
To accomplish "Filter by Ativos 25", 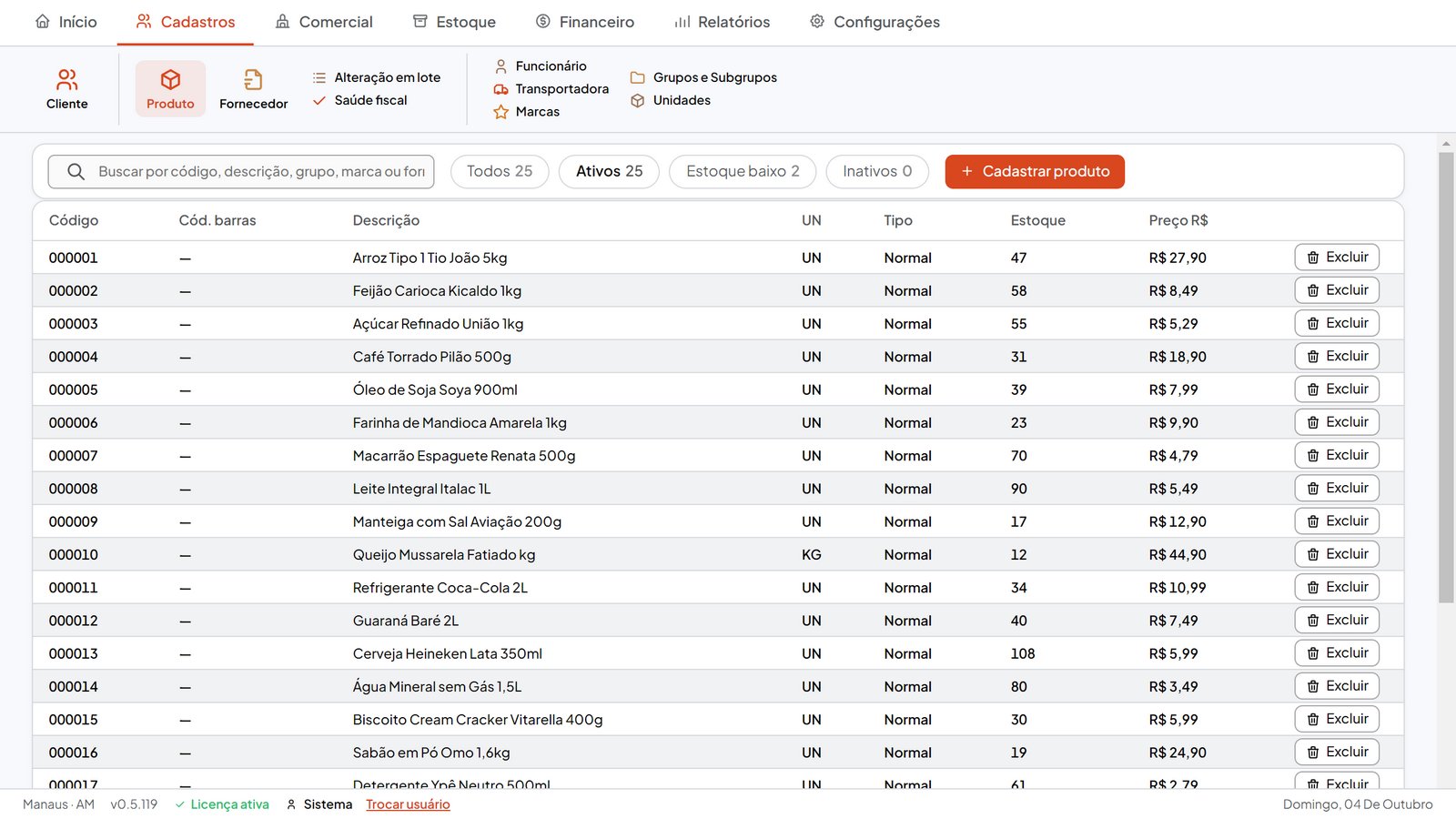I will click(x=609, y=171).
